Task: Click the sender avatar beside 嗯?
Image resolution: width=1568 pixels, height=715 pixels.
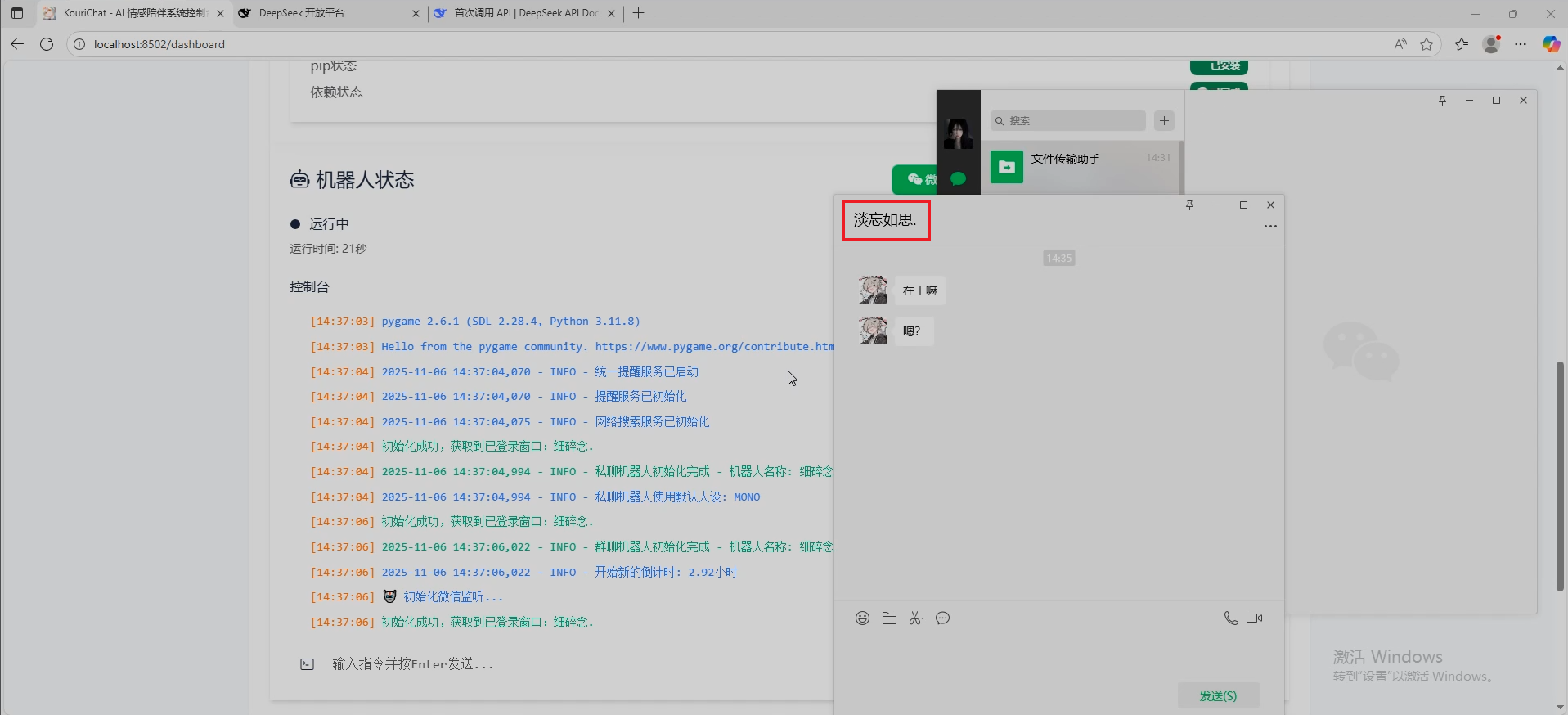Action: pyautogui.click(x=873, y=331)
